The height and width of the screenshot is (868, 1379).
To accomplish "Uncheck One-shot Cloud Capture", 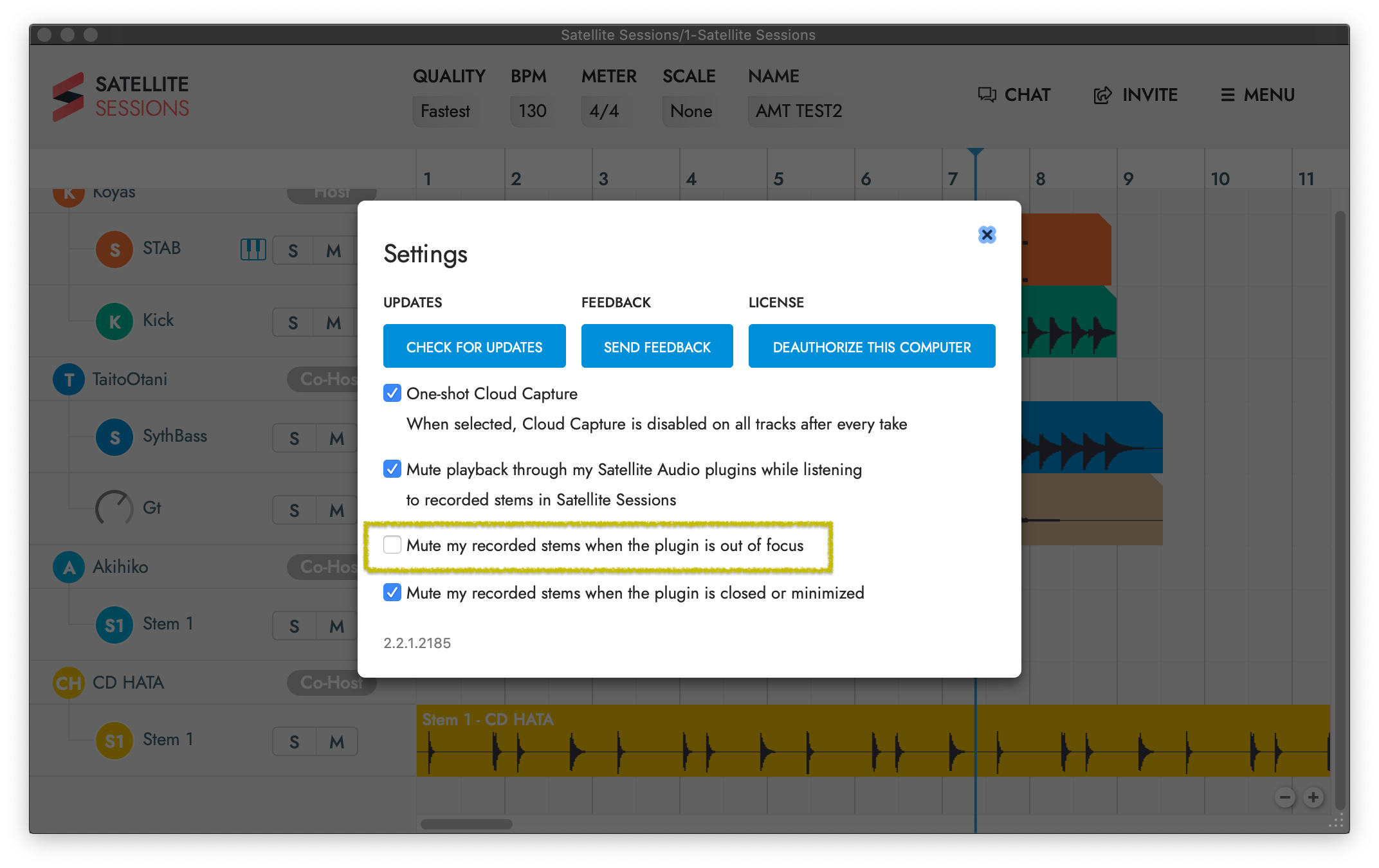I will pyautogui.click(x=392, y=393).
